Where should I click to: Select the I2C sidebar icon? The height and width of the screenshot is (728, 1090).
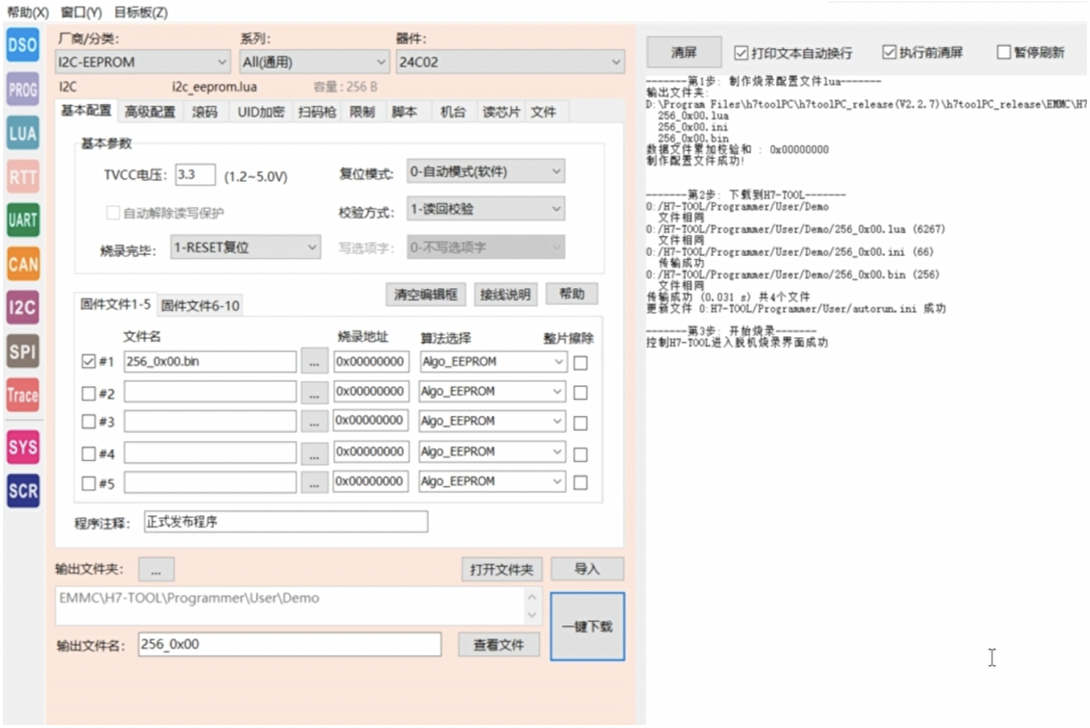(22, 307)
